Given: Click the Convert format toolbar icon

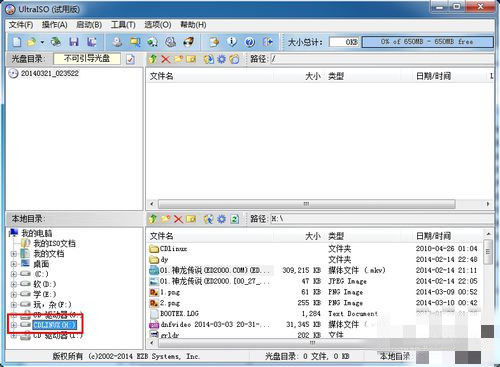Looking at the screenshot, I should pyautogui.click(x=153, y=42).
